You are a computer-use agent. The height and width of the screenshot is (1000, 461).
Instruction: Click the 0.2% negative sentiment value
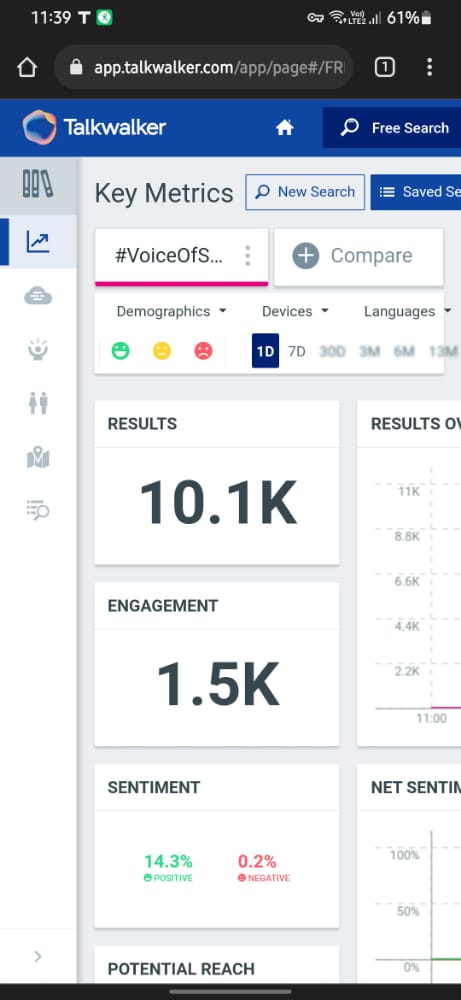coord(257,862)
